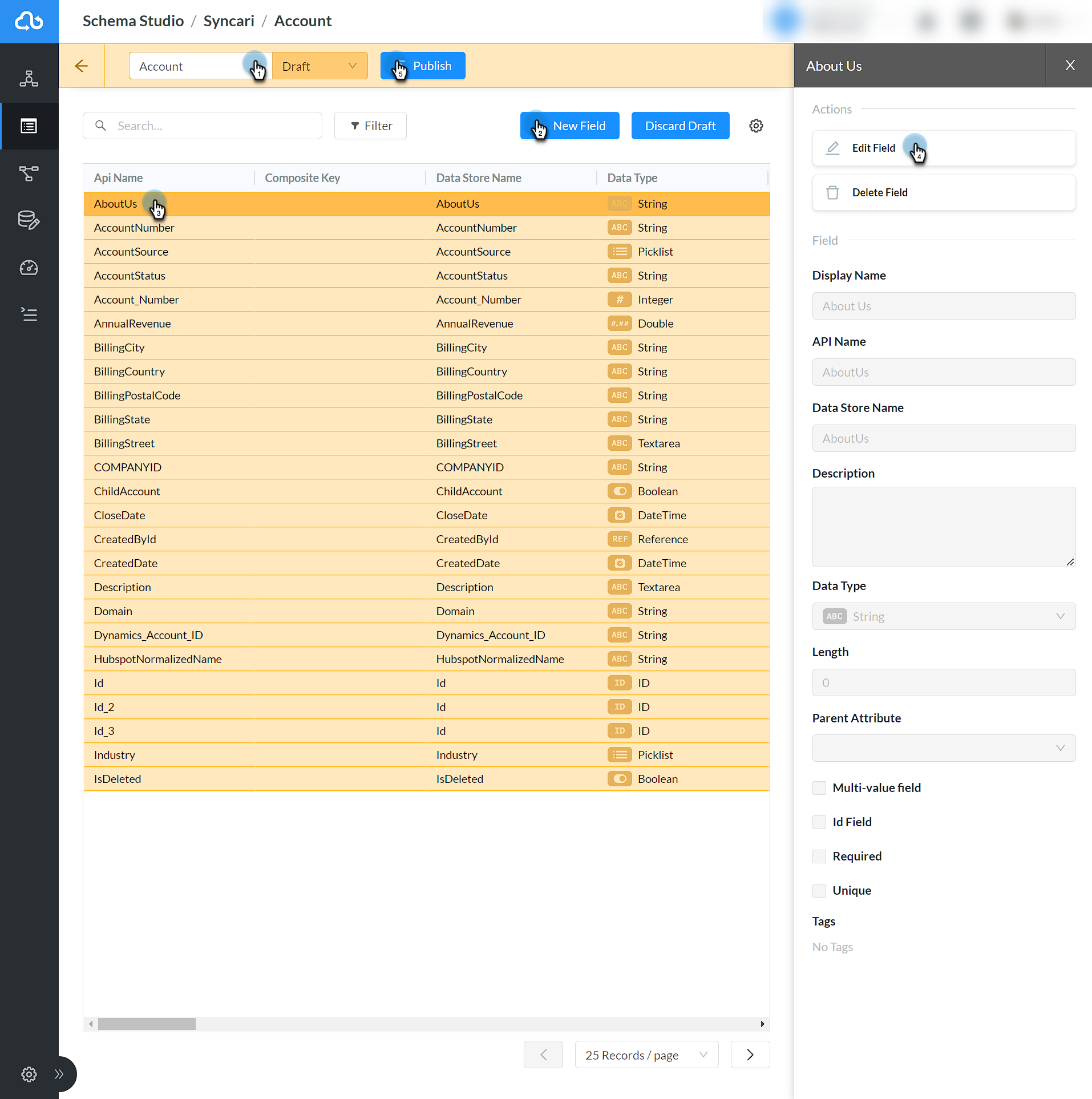Click the Schema Studio breadcrumb
Image resolution: width=1092 pixels, height=1099 pixels.
(x=133, y=21)
